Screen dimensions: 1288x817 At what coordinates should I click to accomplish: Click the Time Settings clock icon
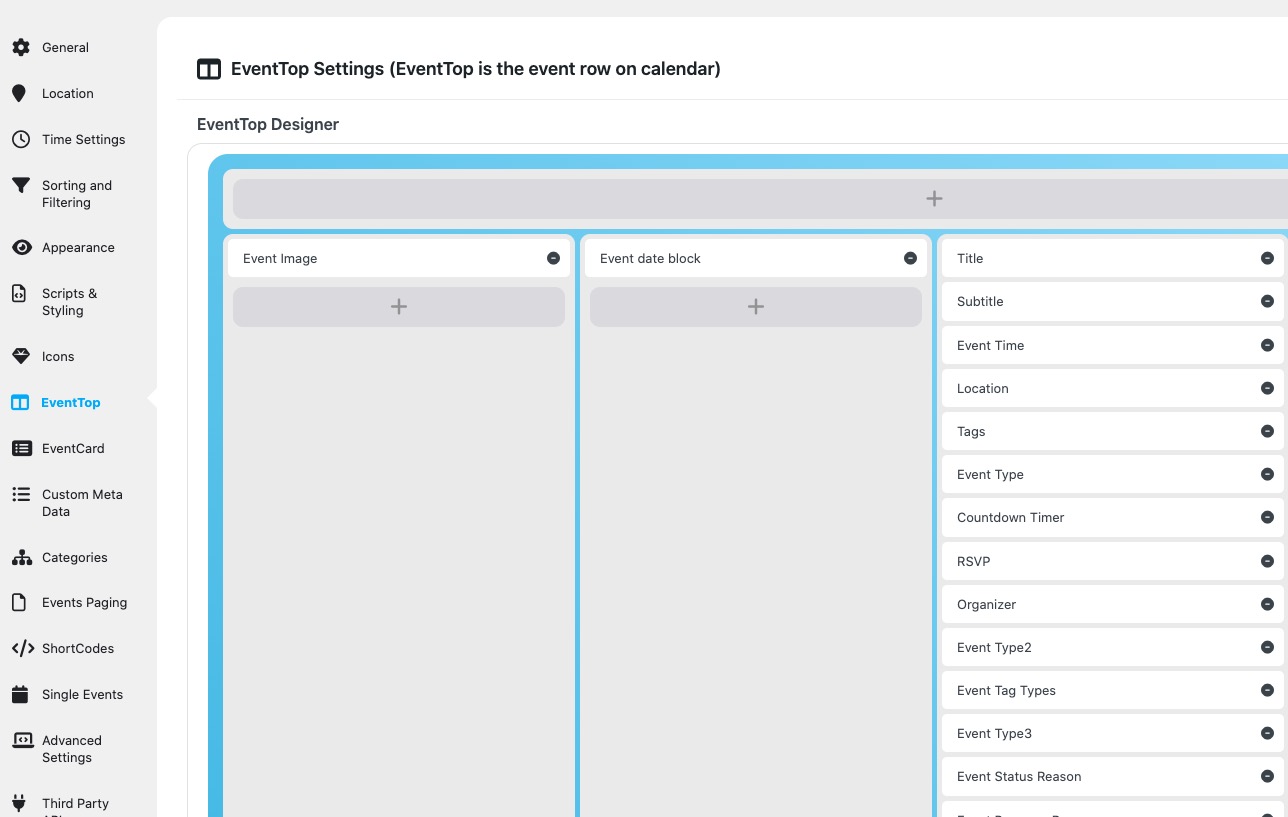(x=20, y=139)
